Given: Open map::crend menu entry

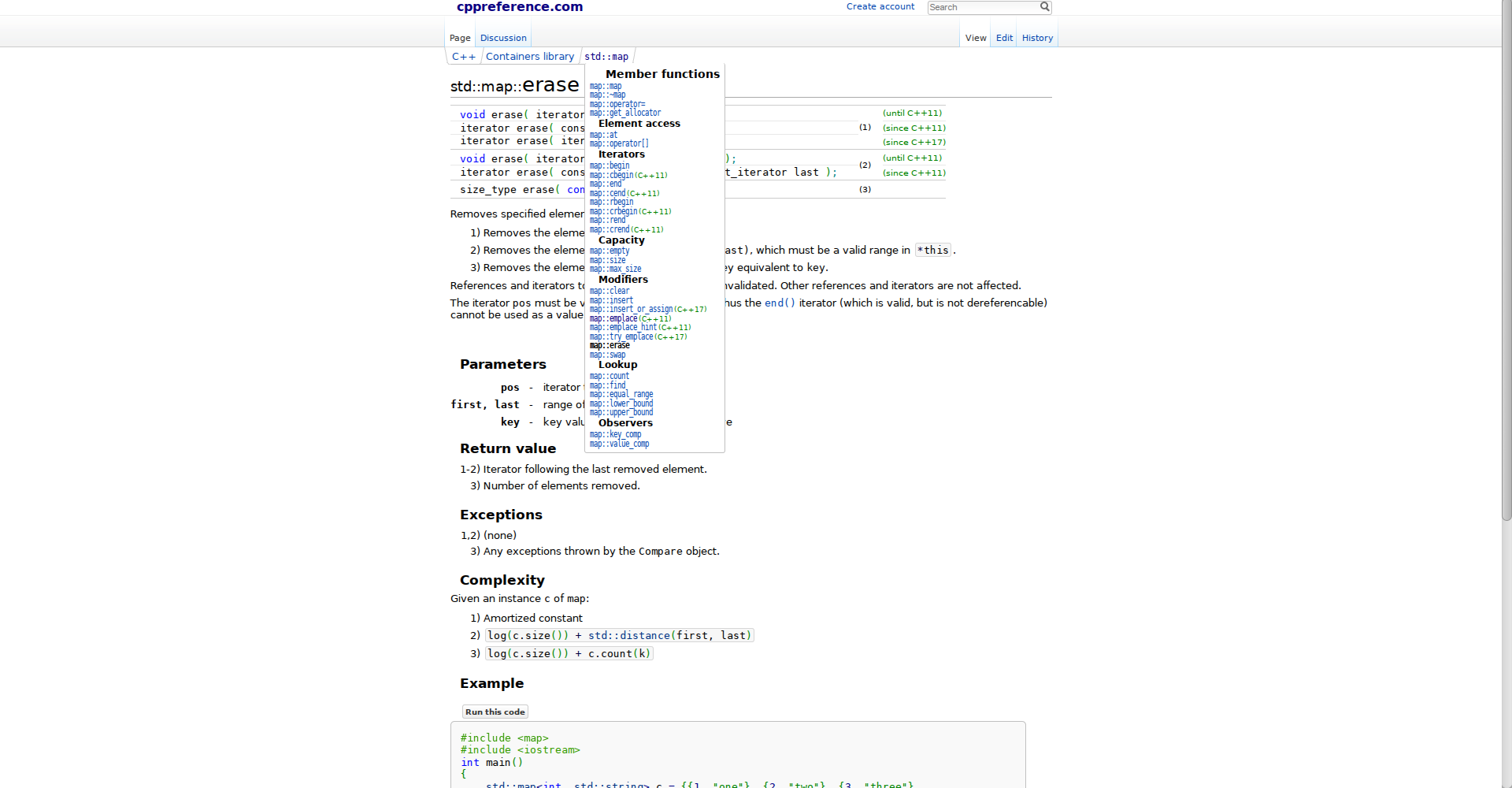Looking at the screenshot, I should pos(610,229).
